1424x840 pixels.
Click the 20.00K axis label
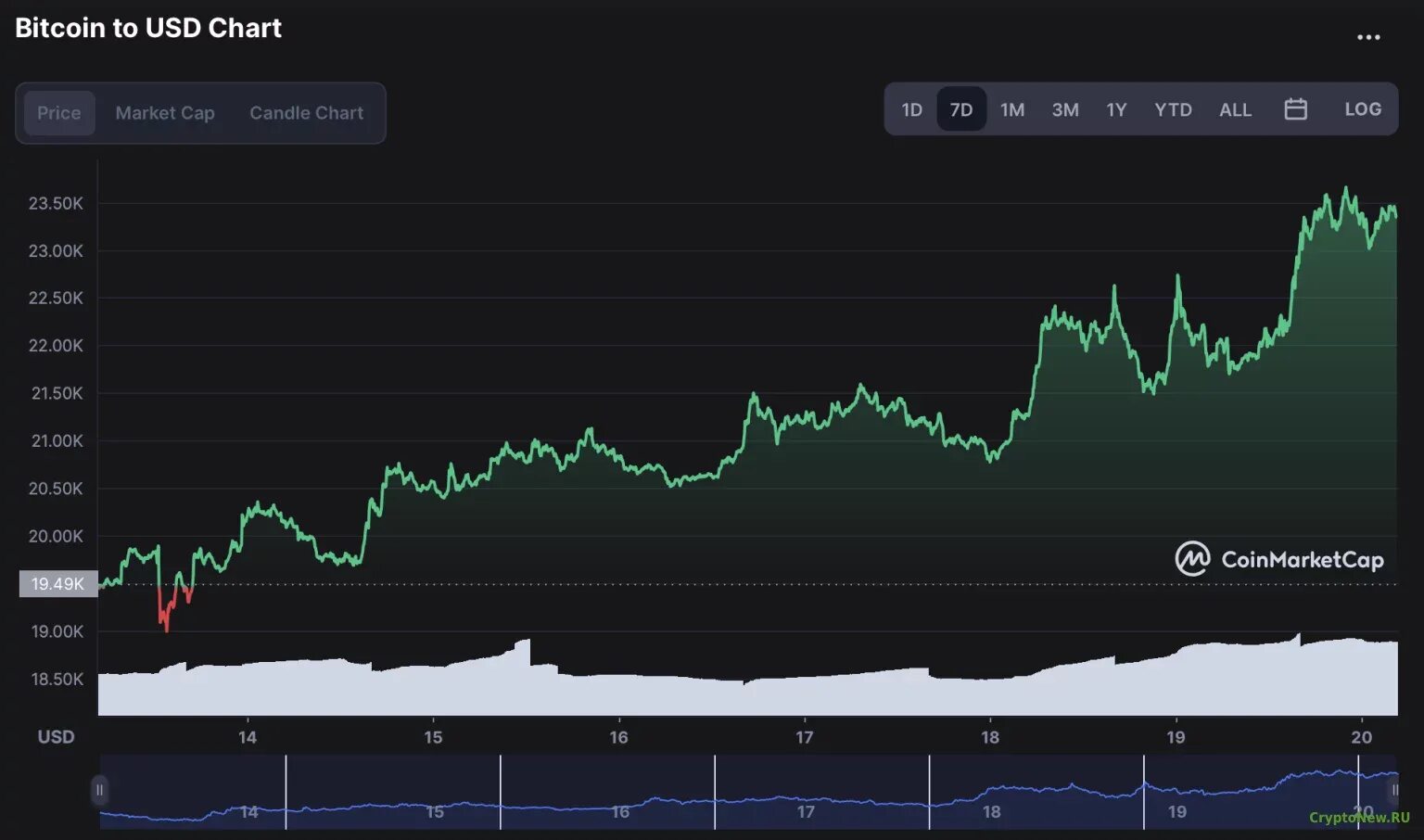56,536
